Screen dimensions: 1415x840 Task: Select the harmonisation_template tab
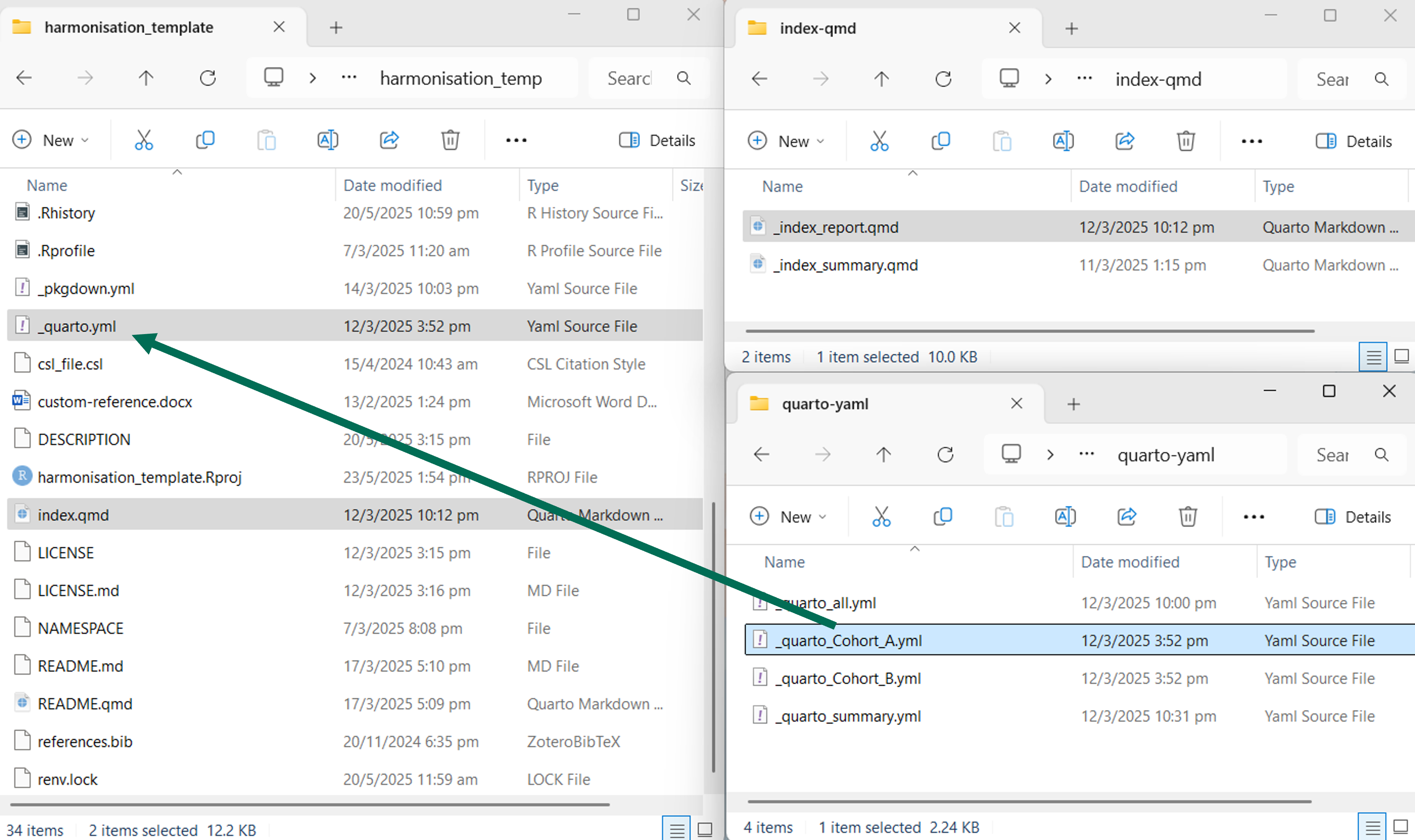[129, 27]
